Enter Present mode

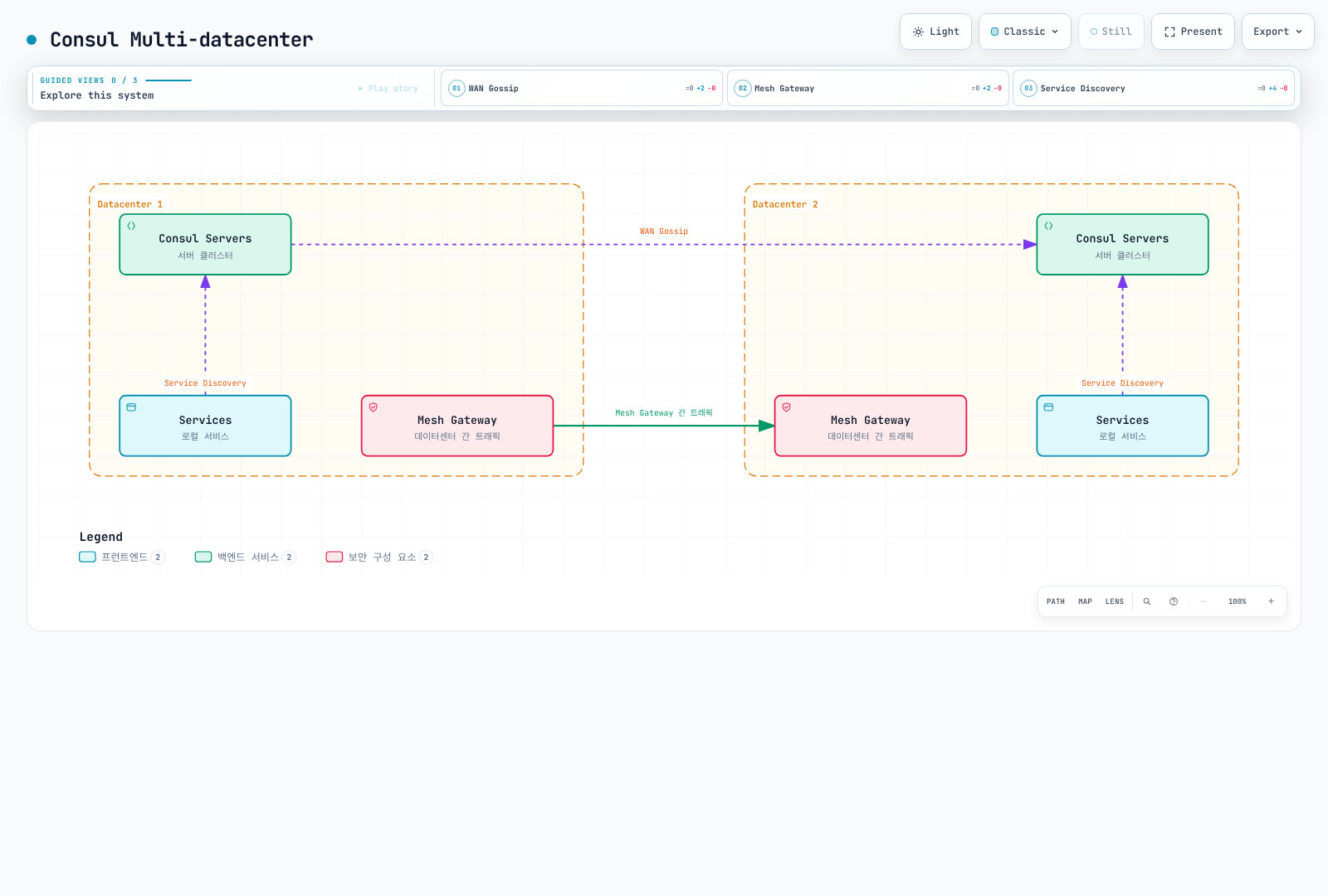[x=1193, y=32]
